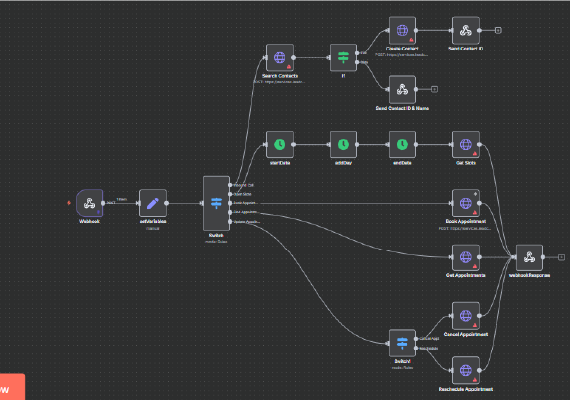The image size is (570, 400).
Task: Click the warning triangle on Book Appointment
Action: point(475,212)
